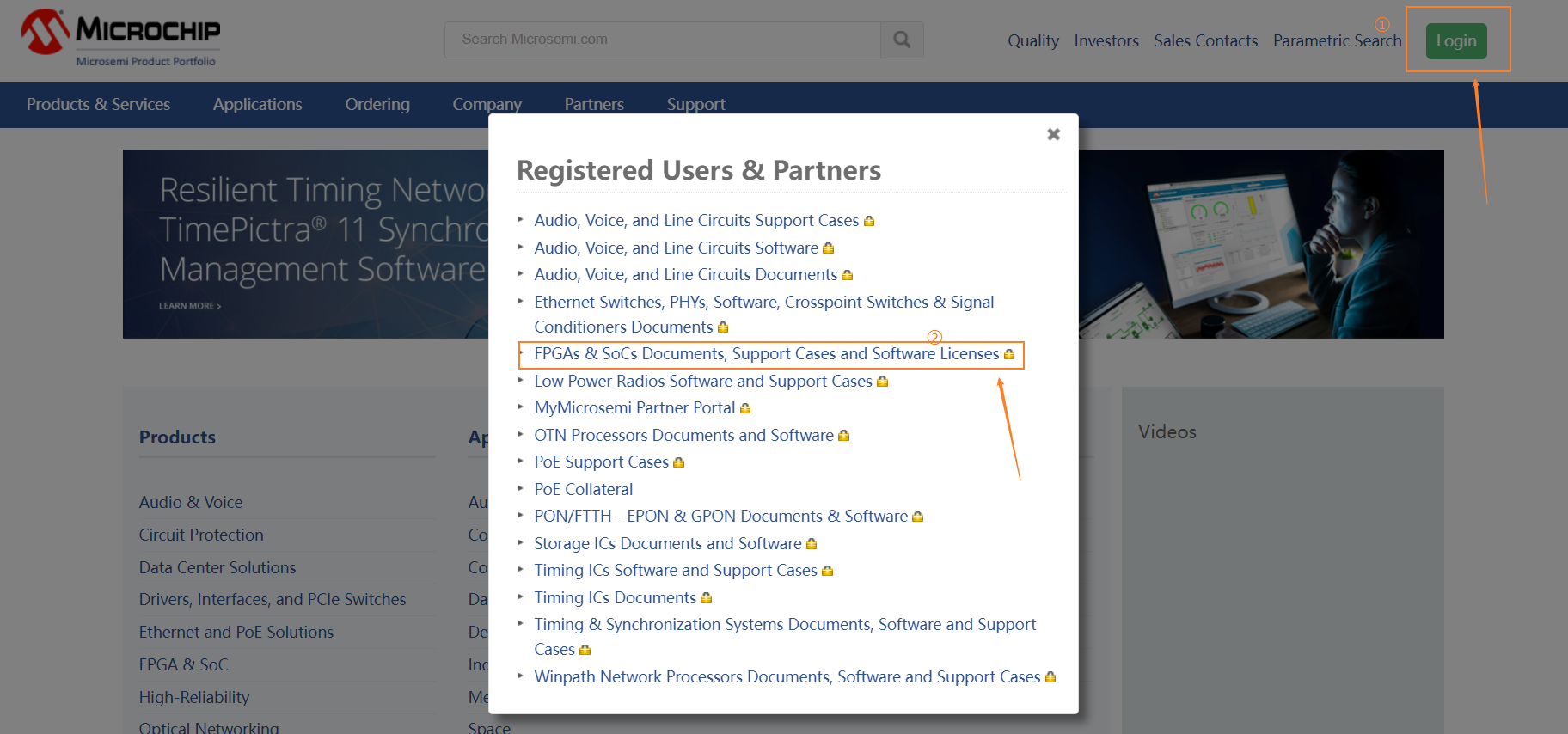Open PoE Collateral link
Viewport: 1568px width, 734px height.
(x=584, y=489)
